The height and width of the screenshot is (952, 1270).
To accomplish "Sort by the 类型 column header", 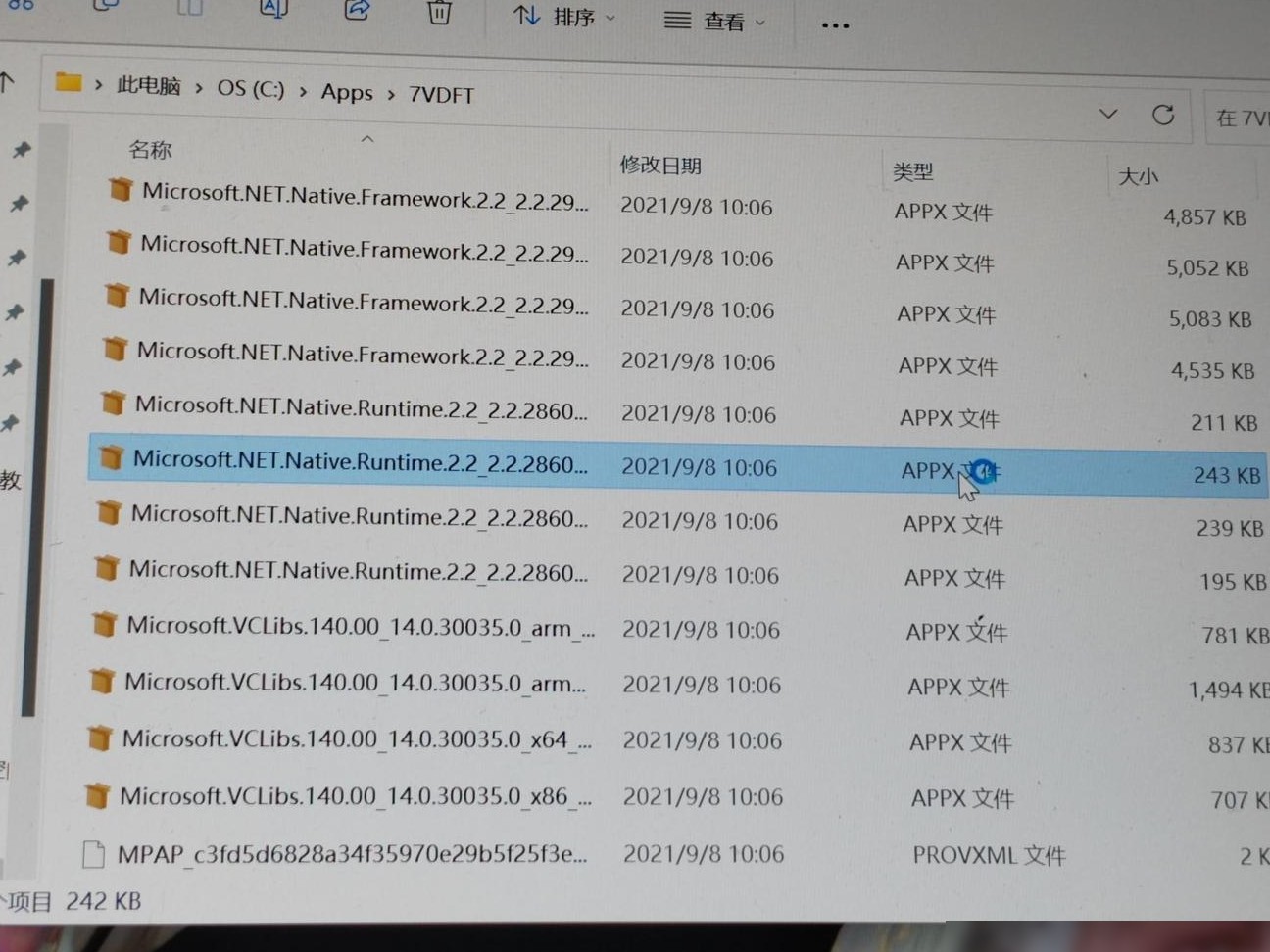I will point(913,172).
